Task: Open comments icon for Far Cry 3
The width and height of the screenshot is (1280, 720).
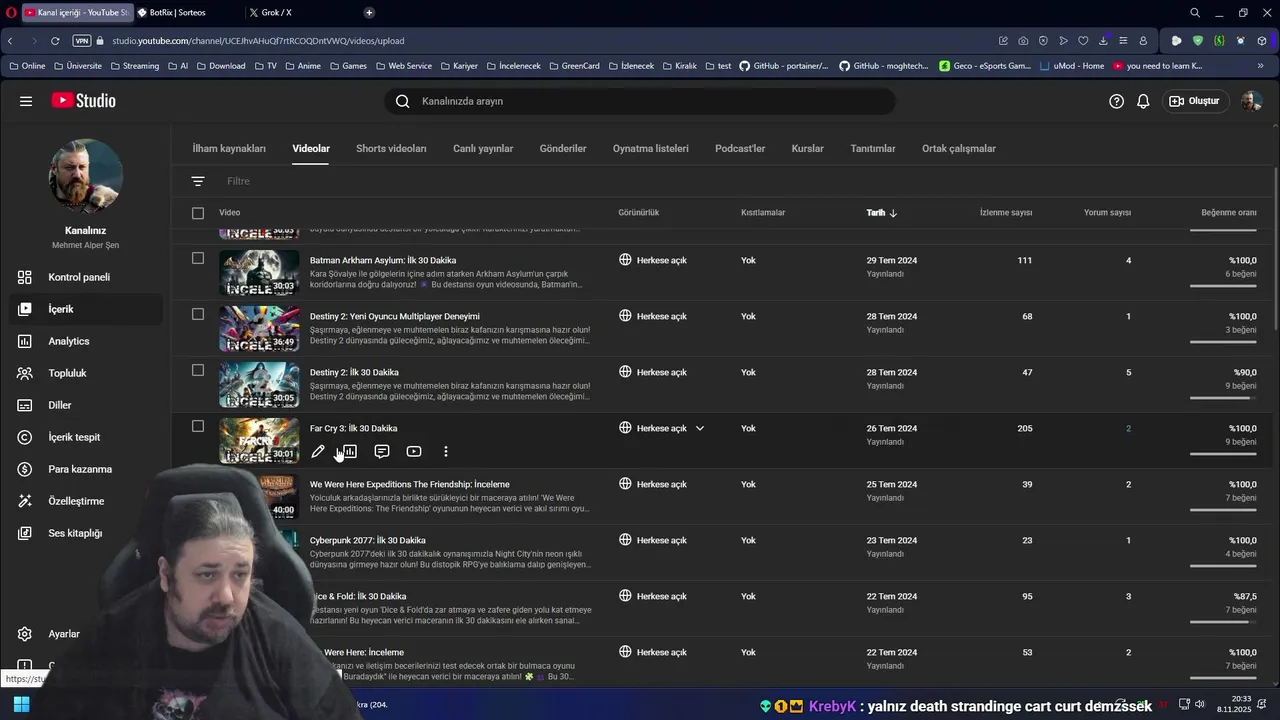Action: pos(382,452)
